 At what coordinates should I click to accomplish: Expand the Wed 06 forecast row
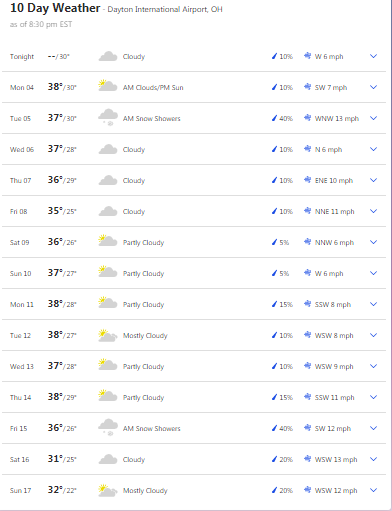tap(374, 149)
